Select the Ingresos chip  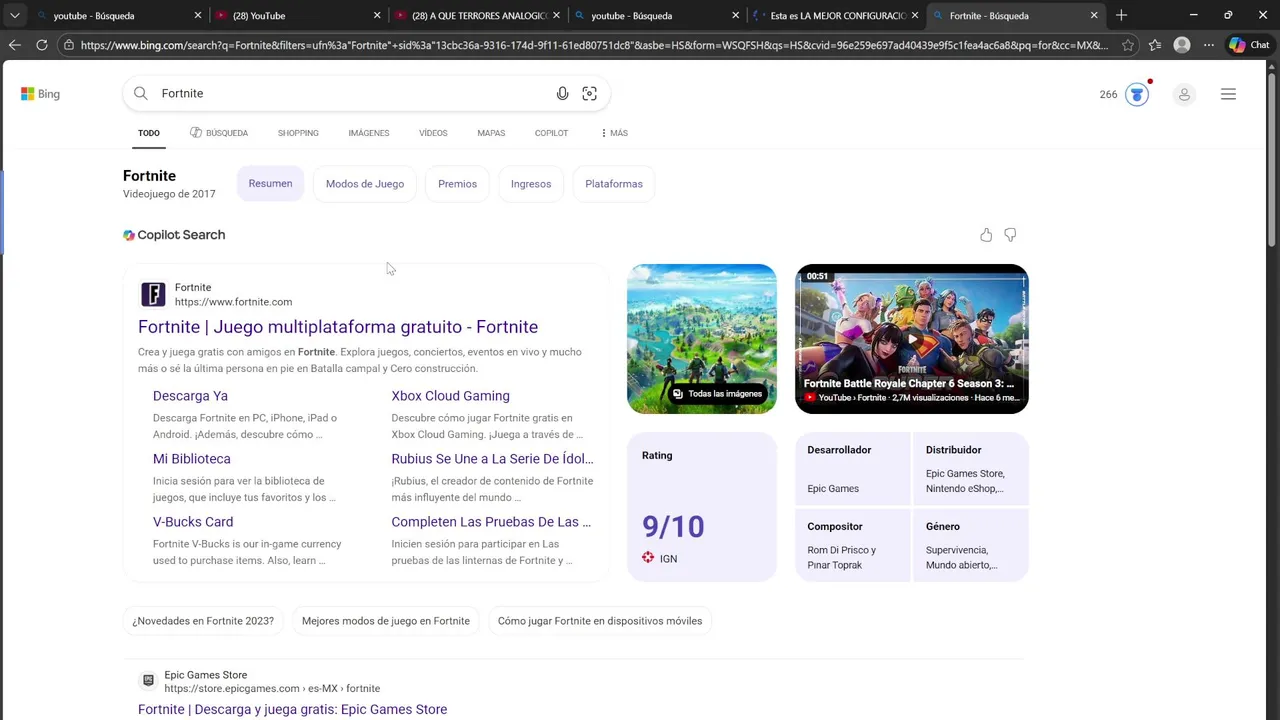tap(531, 184)
